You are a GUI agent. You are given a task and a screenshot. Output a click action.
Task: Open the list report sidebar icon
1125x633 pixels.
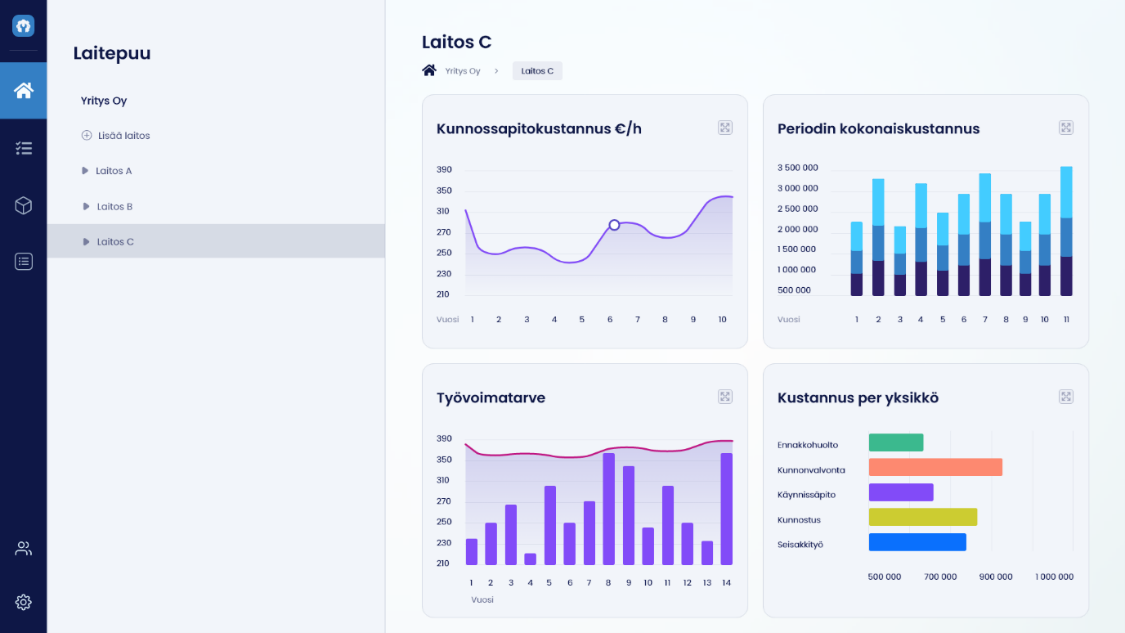tap(23, 261)
